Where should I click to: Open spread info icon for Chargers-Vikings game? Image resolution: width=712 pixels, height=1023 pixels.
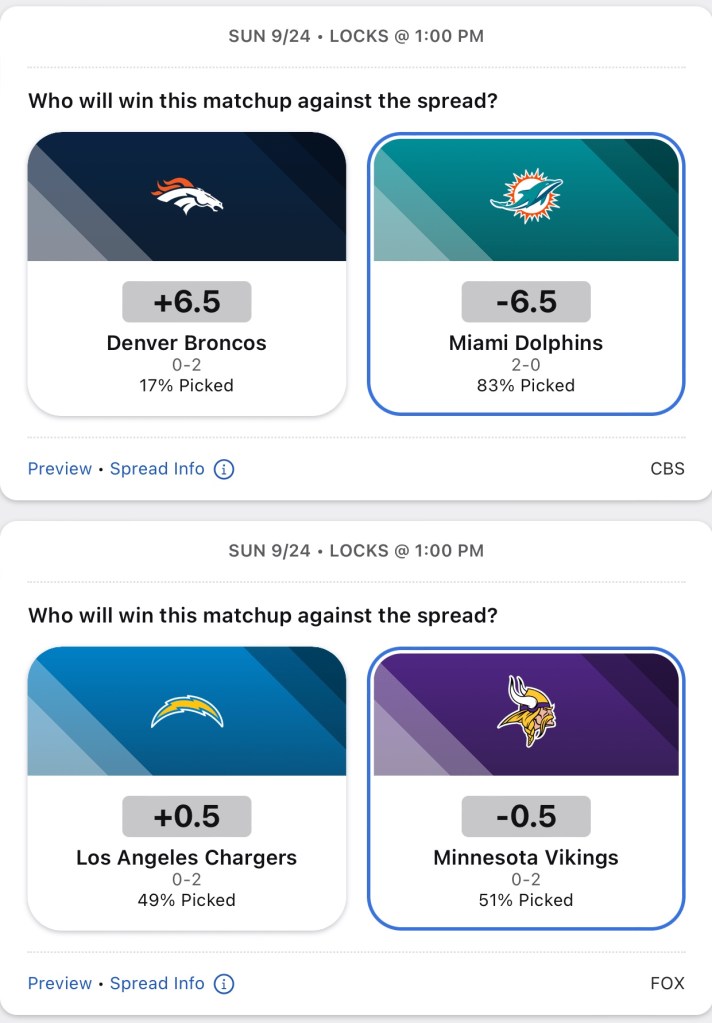coord(224,984)
